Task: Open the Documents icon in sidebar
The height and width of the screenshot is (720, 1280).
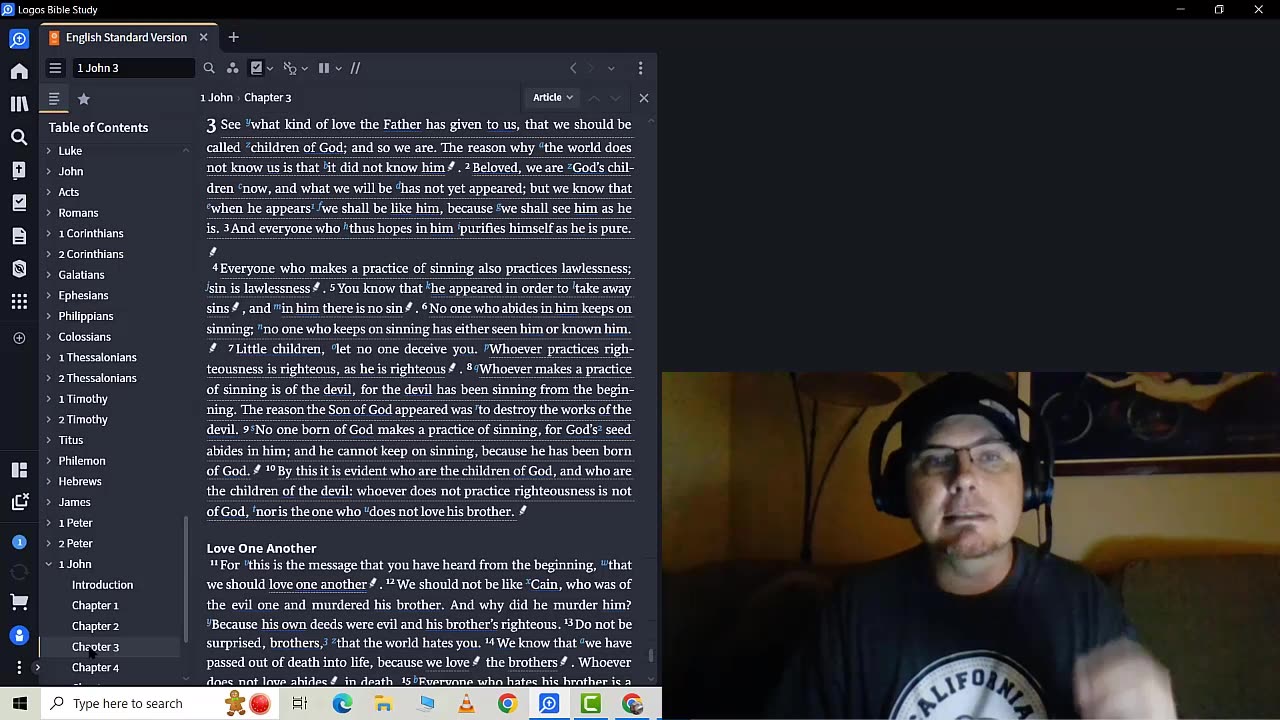Action: [19, 236]
